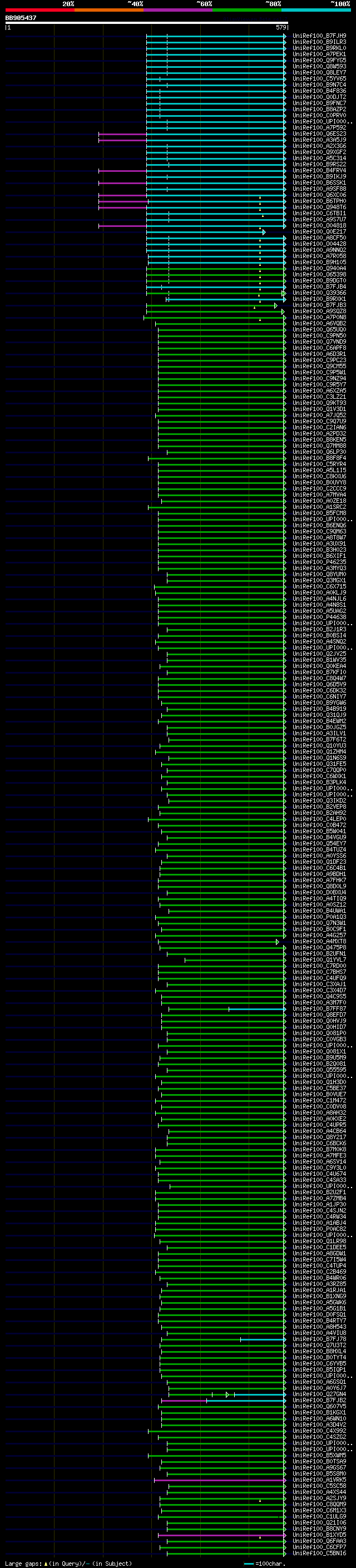Click the cyan alignment bar of UniRef100_Q0E217

206,232
